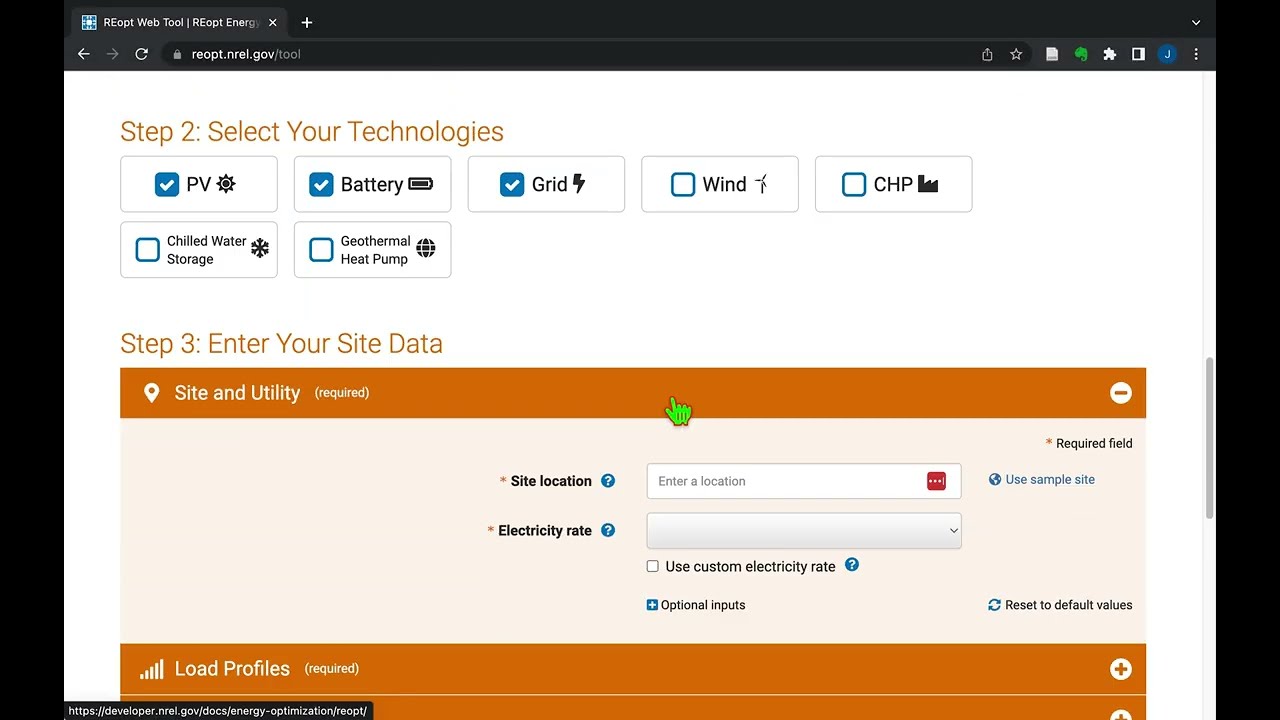The image size is (1280, 720).
Task: Toggle the Grid technology checkbox
Action: tap(512, 184)
